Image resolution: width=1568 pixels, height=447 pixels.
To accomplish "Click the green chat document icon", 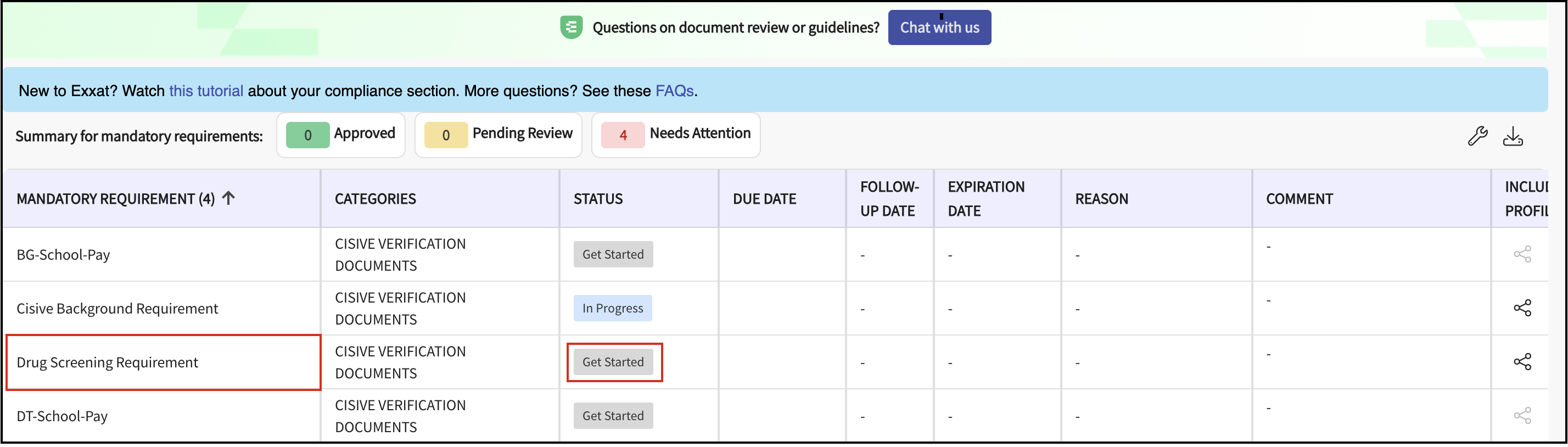I will click(x=571, y=27).
